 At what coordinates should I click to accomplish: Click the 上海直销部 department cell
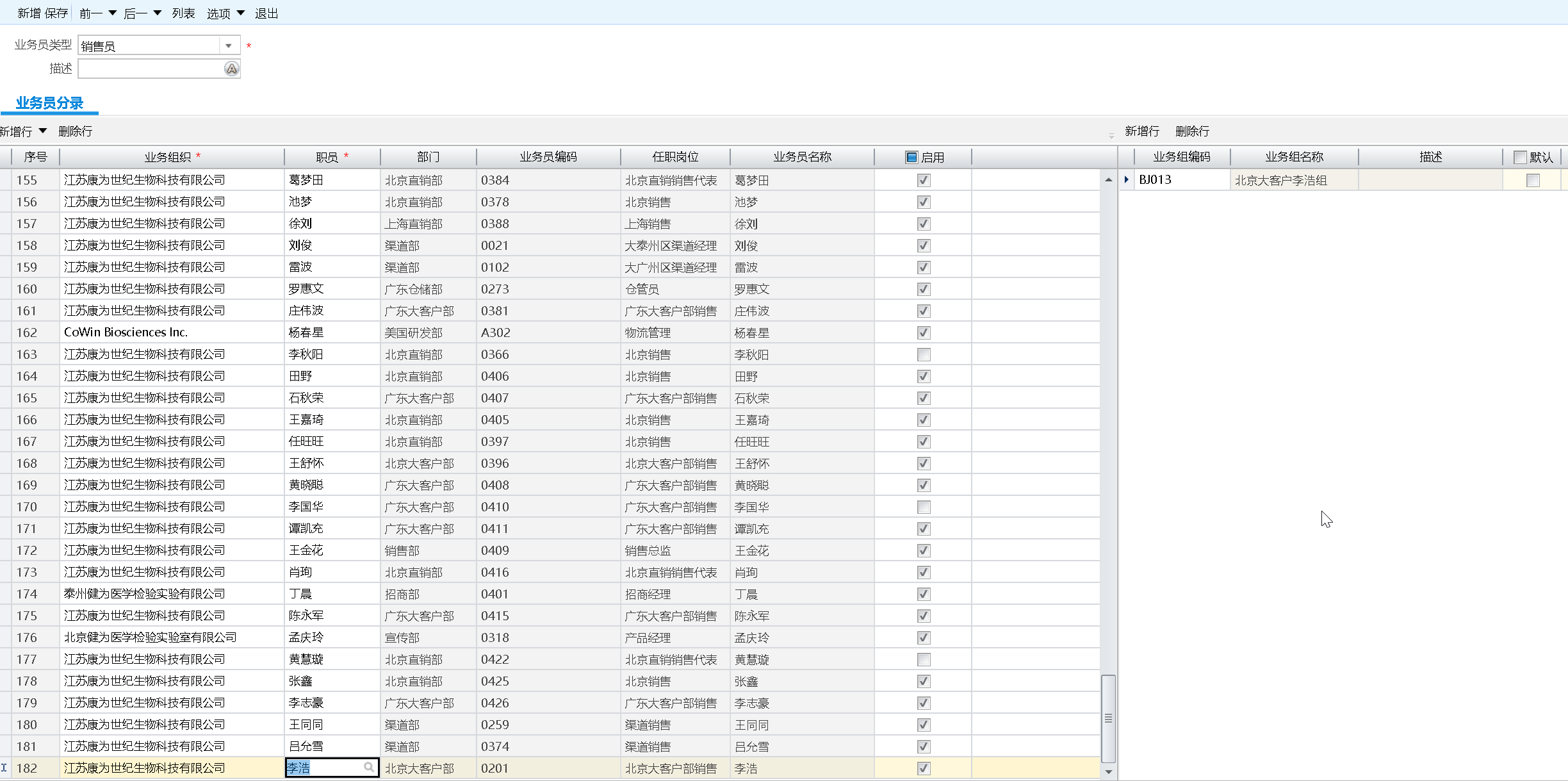click(428, 224)
